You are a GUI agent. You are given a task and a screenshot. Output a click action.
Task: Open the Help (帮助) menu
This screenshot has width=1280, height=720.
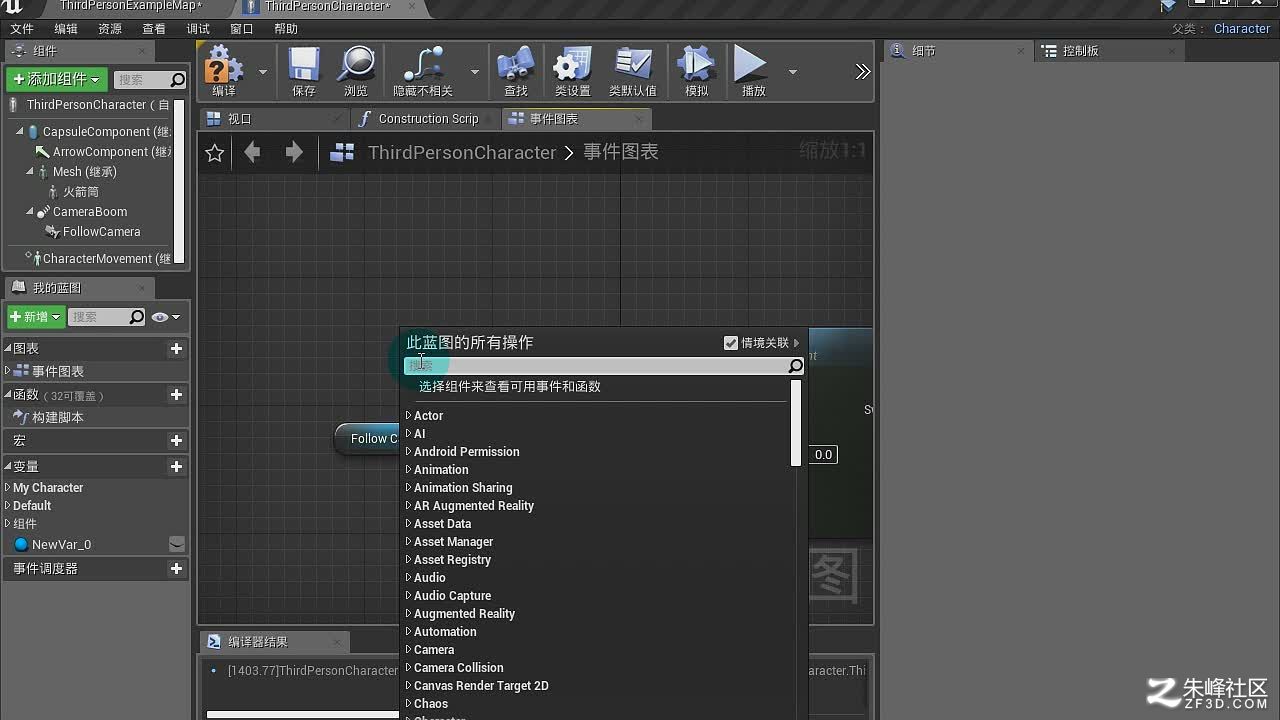pos(286,29)
